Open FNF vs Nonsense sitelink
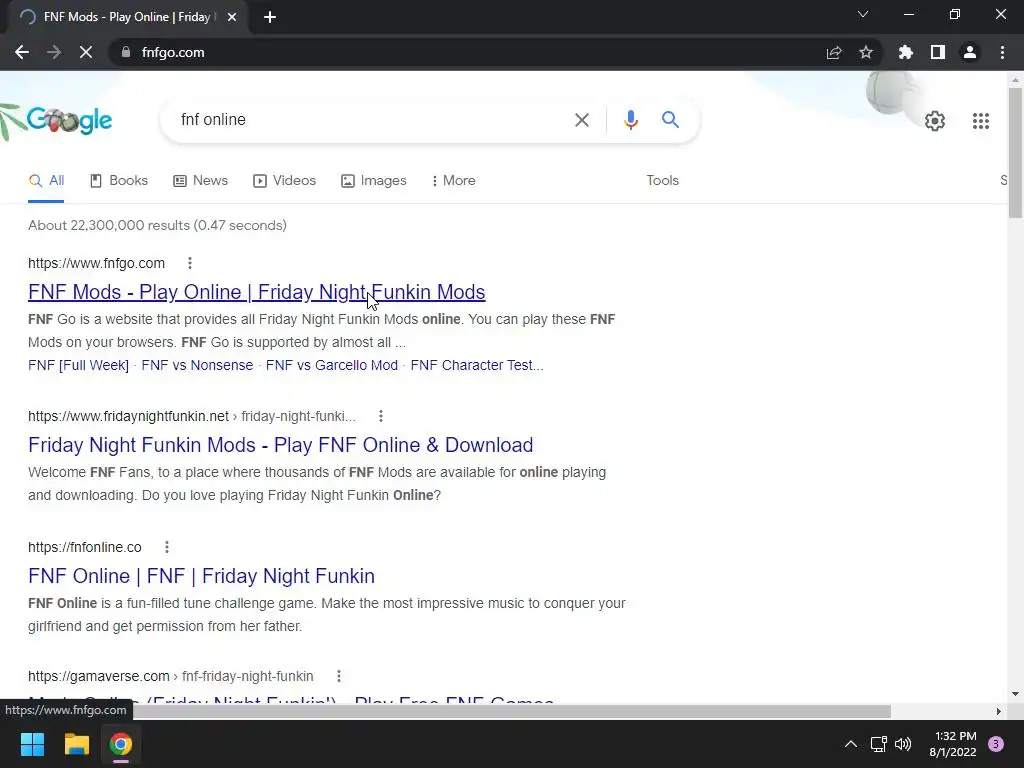Screen dimensions: 1024x768 [197, 365]
